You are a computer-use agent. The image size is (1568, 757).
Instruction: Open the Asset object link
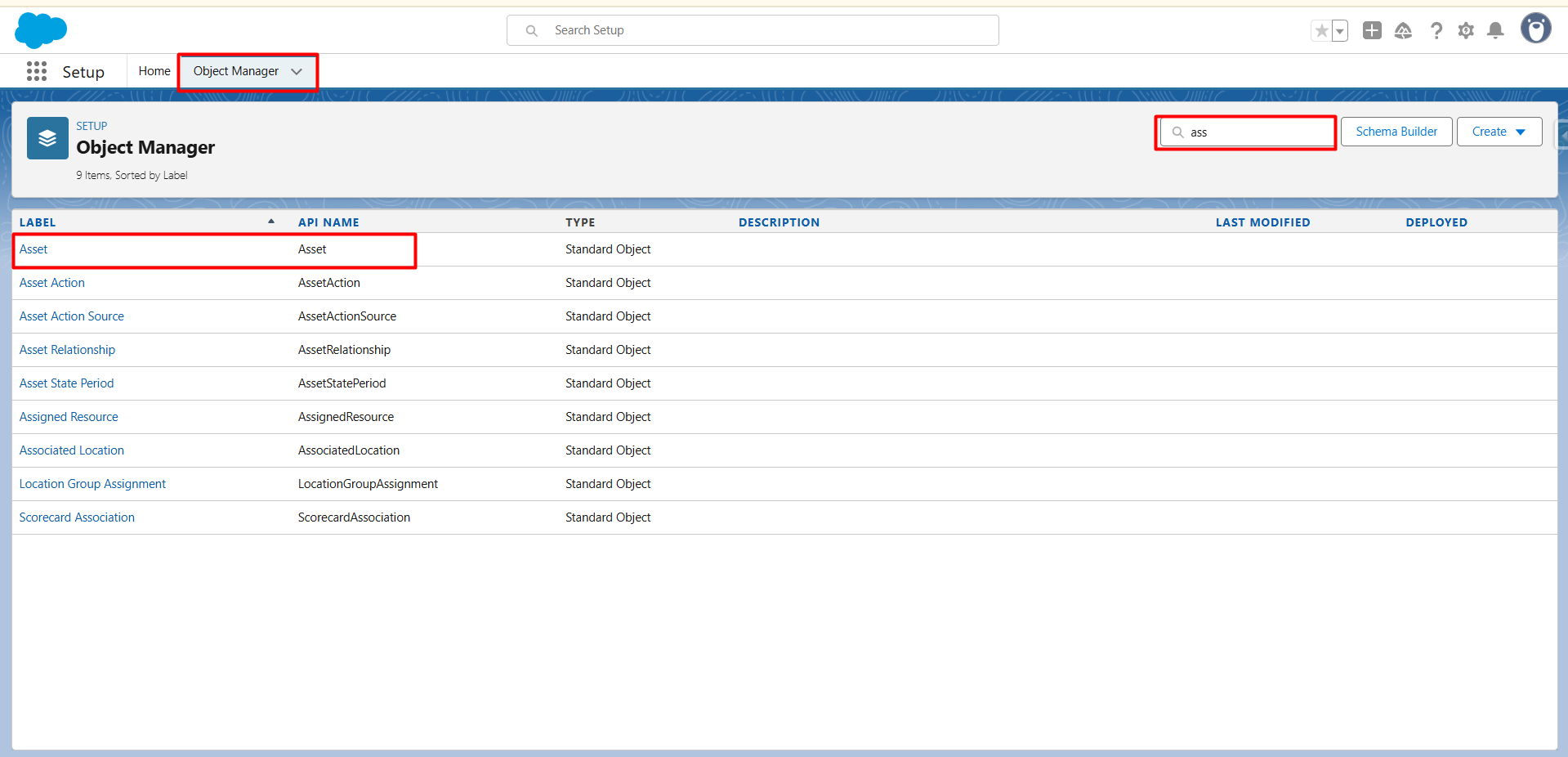tap(34, 249)
